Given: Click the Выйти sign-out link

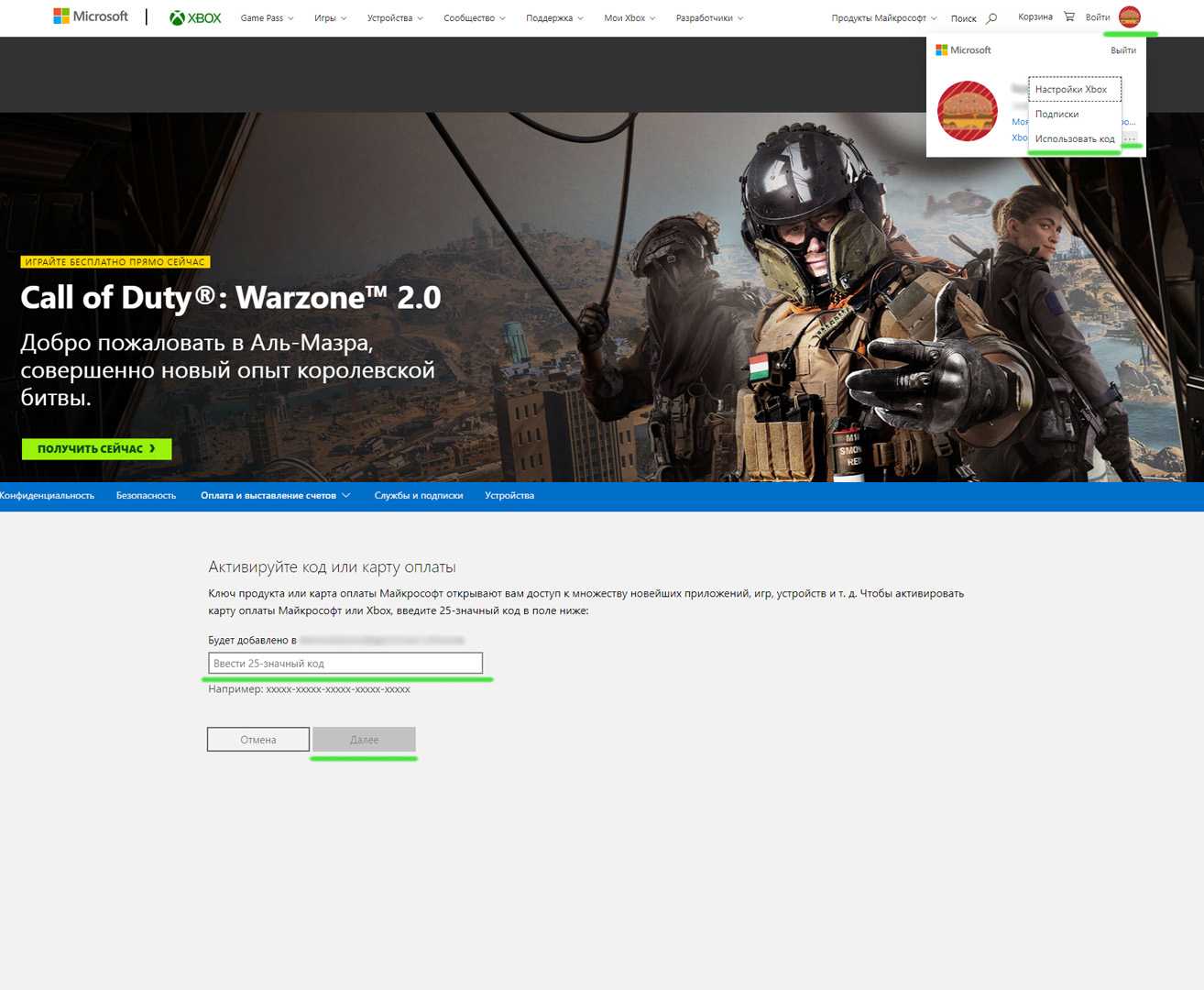Looking at the screenshot, I should (x=1122, y=50).
